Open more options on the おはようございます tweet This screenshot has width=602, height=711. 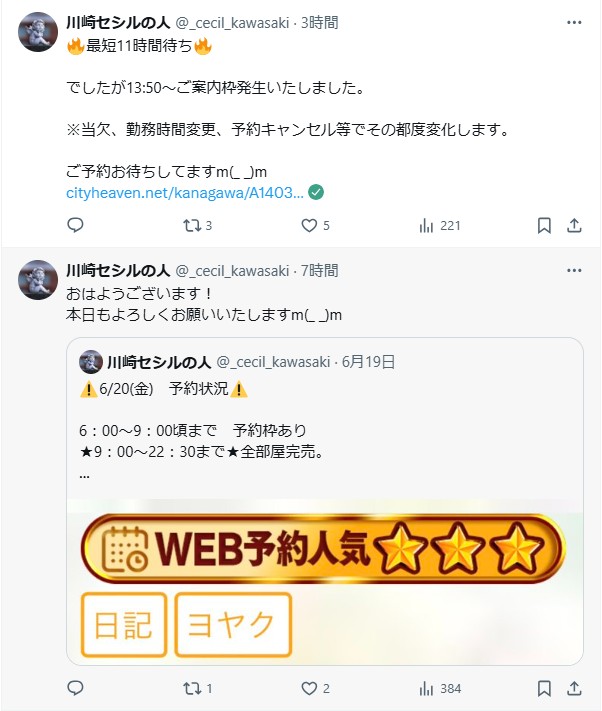574,270
